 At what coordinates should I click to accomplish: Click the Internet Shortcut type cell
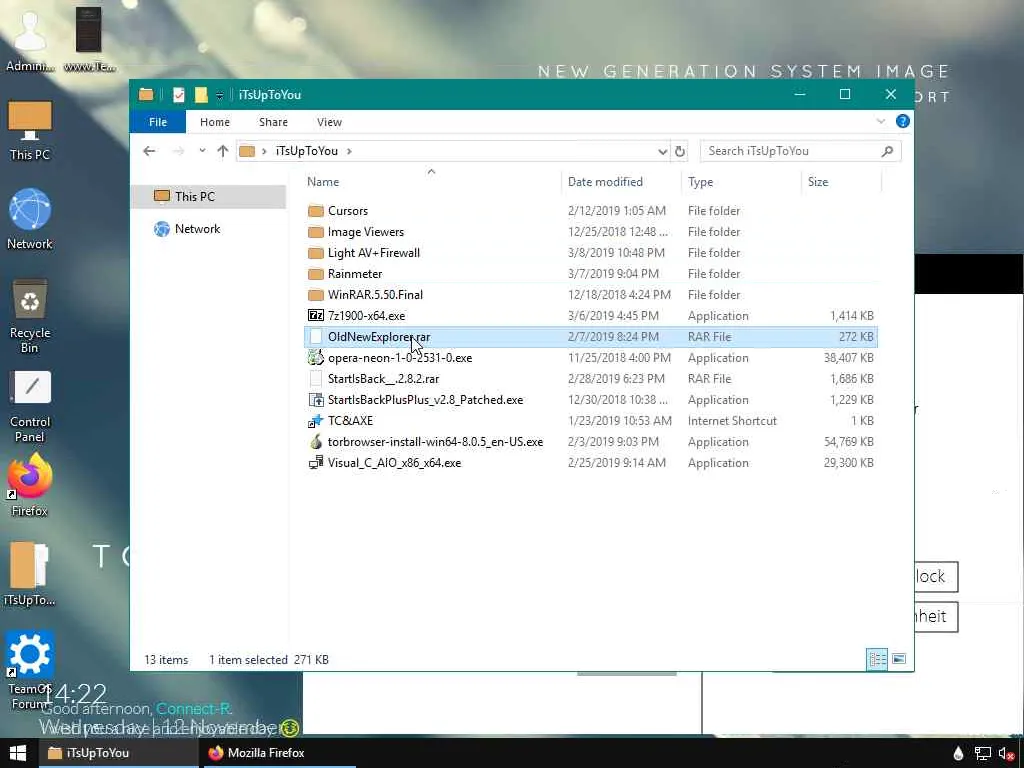coord(732,421)
